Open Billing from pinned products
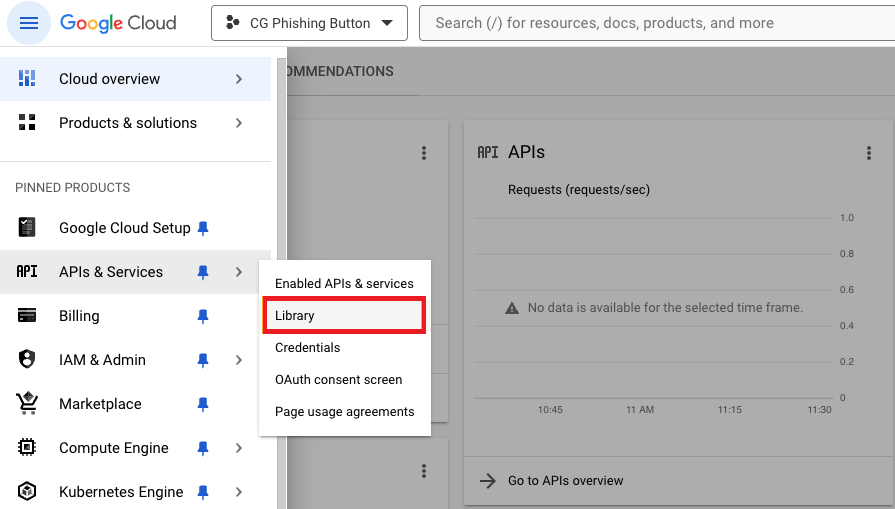 coord(135,316)
